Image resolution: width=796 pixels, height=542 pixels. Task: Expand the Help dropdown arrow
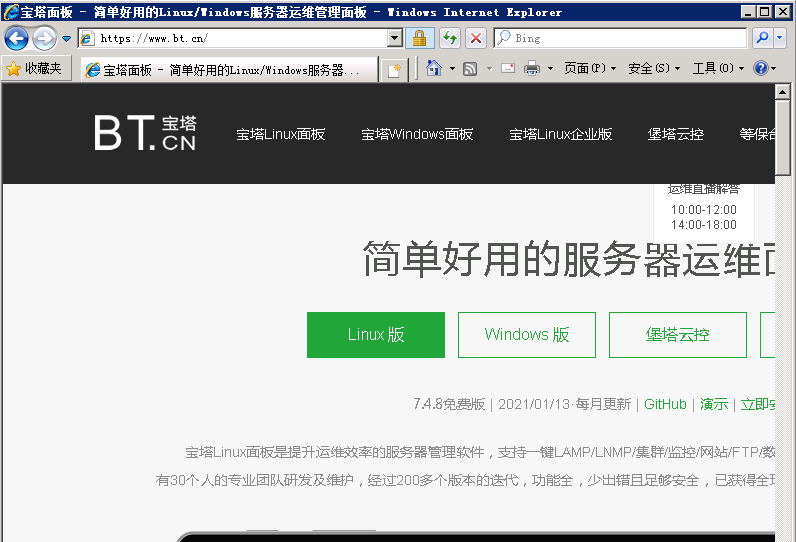[774, 68]
